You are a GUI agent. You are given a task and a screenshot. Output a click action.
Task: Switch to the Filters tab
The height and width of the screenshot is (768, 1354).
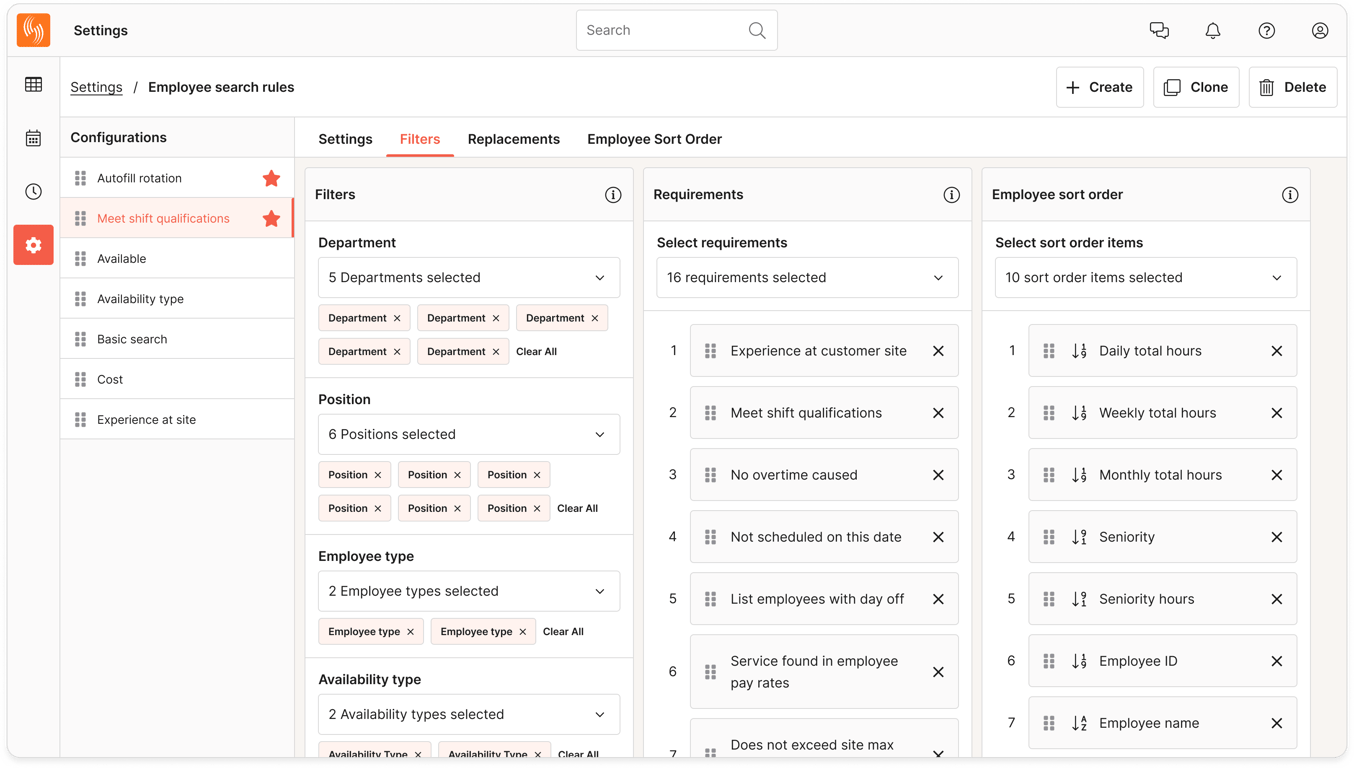pyautogui.click(x=420, y=139)
